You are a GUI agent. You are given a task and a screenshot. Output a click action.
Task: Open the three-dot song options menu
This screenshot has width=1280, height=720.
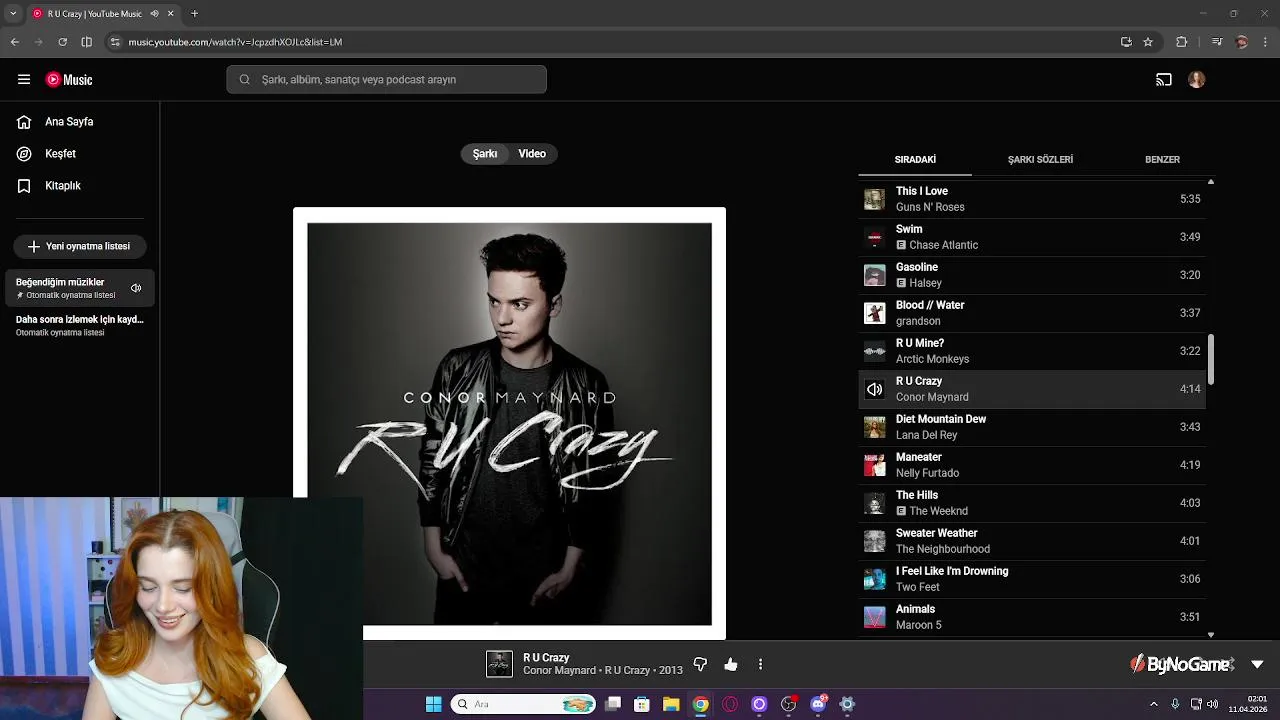pos(760,664)
